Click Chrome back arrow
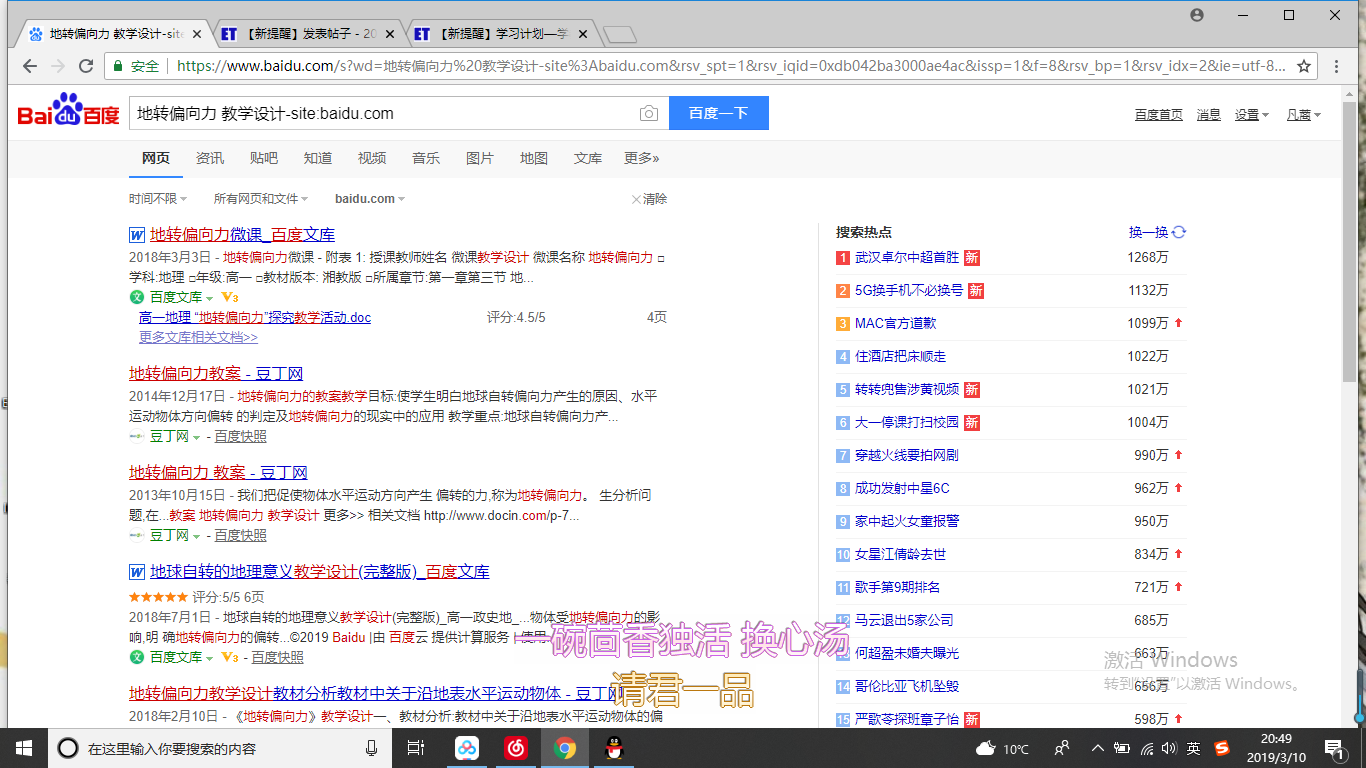This screenshot has width=1366, height=768. (x=29, y=66)
